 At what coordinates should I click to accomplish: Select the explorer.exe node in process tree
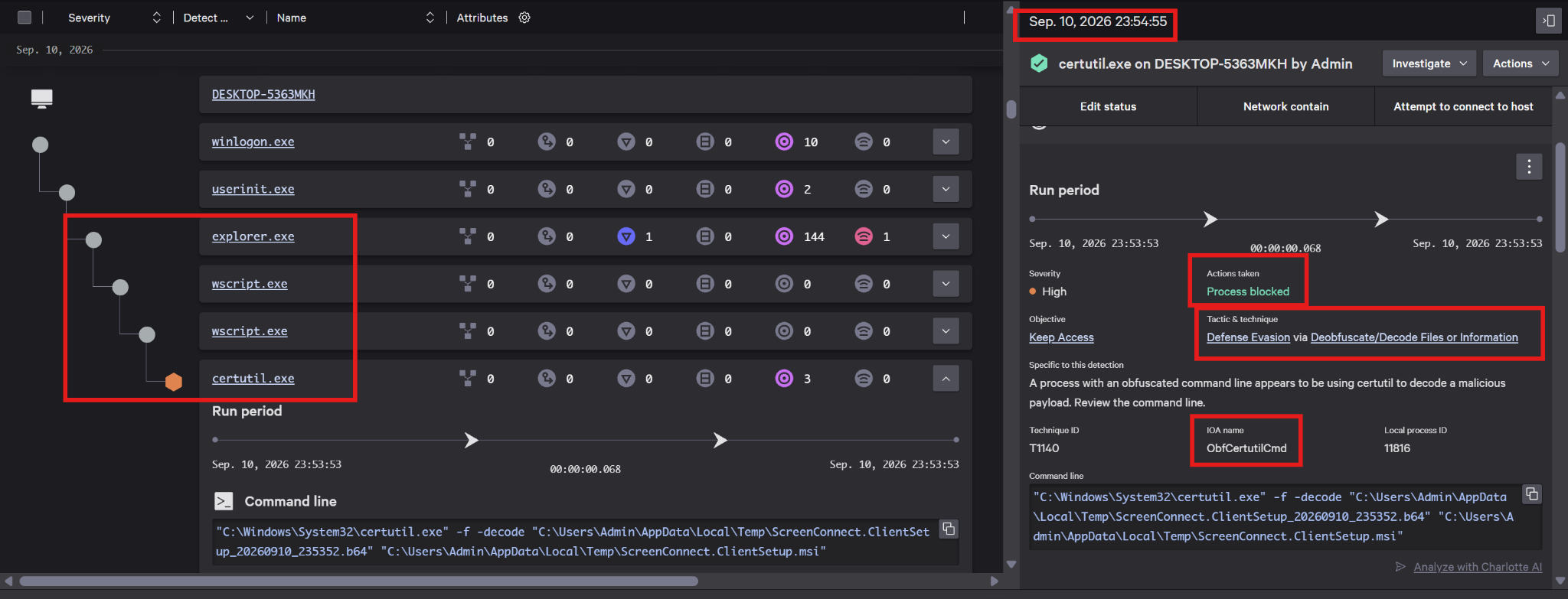[93, 240]
